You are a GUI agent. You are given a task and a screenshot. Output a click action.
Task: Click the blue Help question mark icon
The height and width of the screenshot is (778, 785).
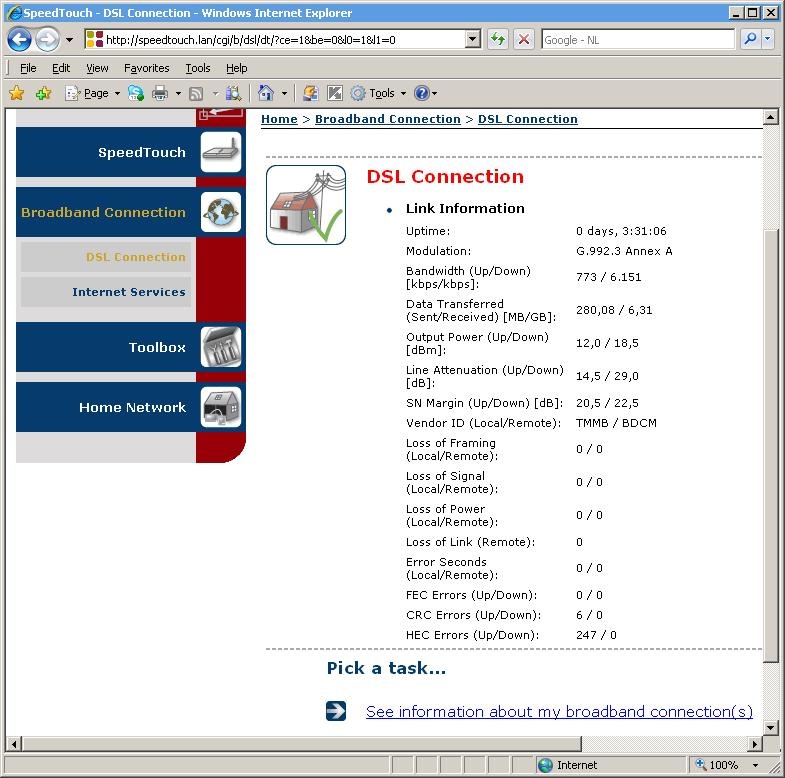(x=423, y=93)
